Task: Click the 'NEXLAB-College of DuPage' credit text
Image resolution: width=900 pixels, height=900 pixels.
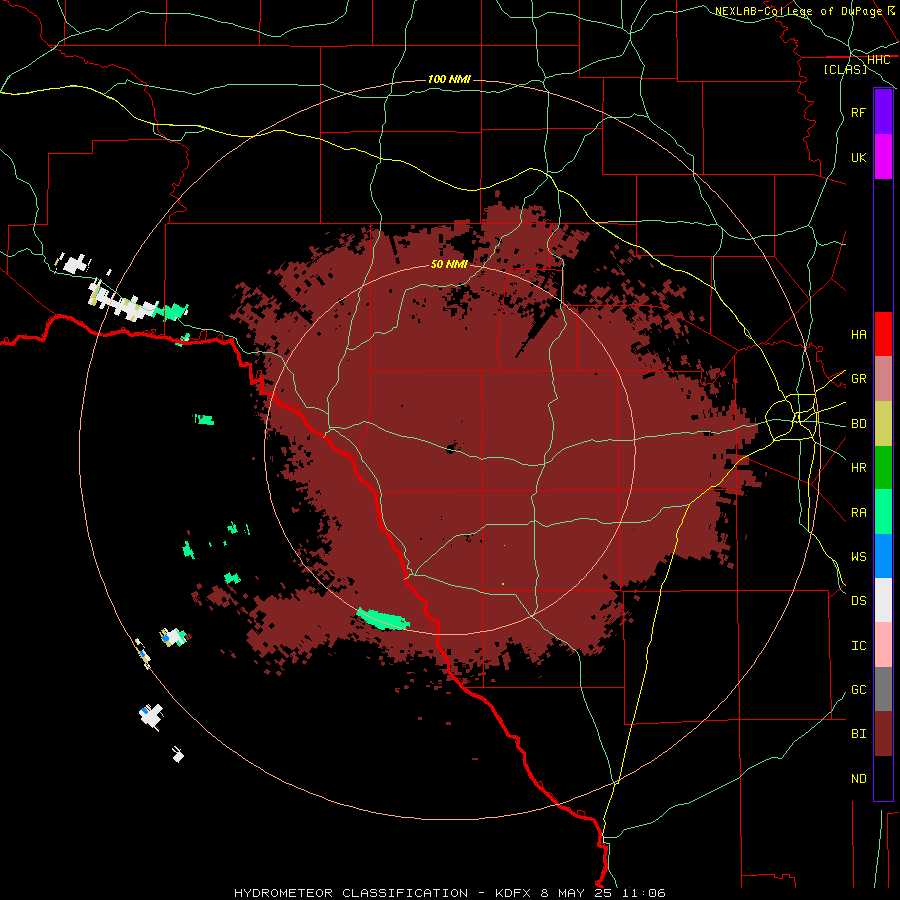Action: coord(798,11)
